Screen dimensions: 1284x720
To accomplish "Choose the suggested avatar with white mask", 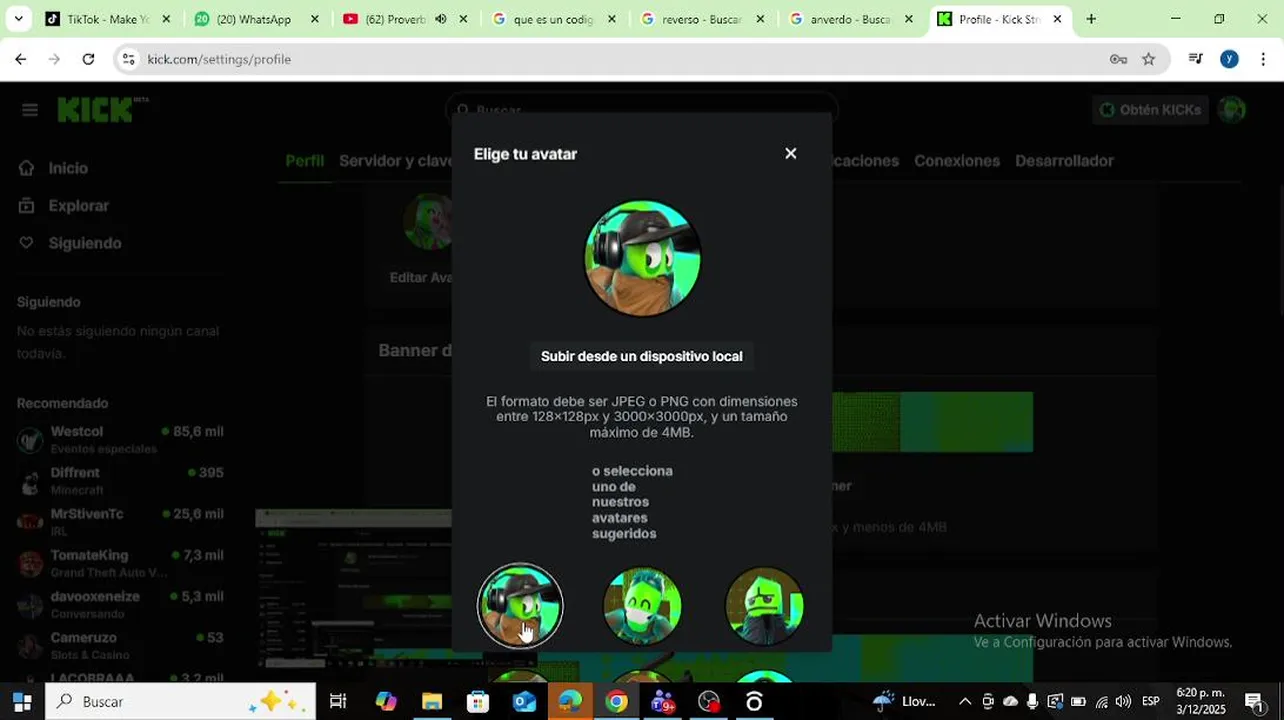I will pos(642,606).
